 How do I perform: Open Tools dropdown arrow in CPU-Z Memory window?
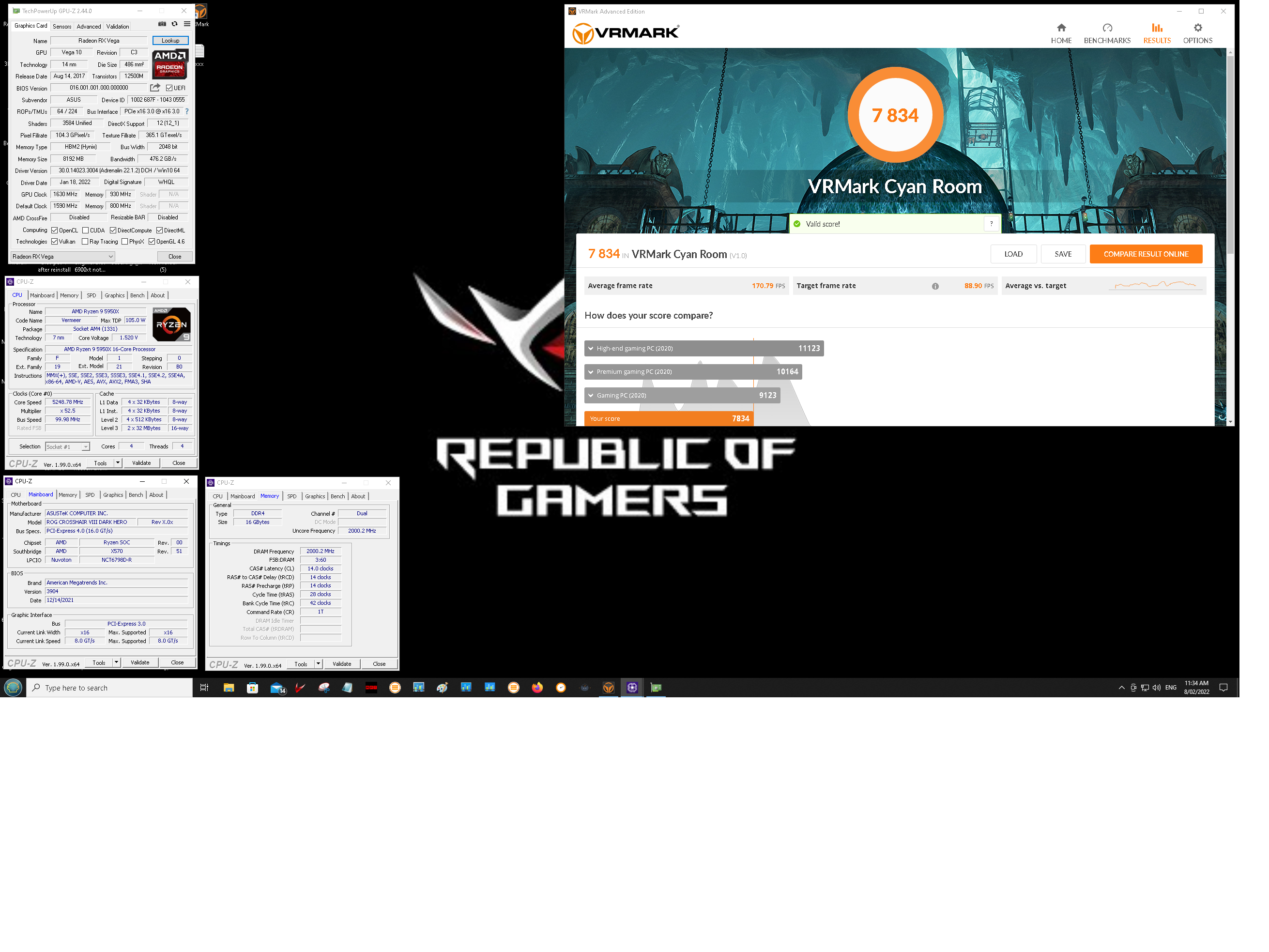tap(319, 663)
